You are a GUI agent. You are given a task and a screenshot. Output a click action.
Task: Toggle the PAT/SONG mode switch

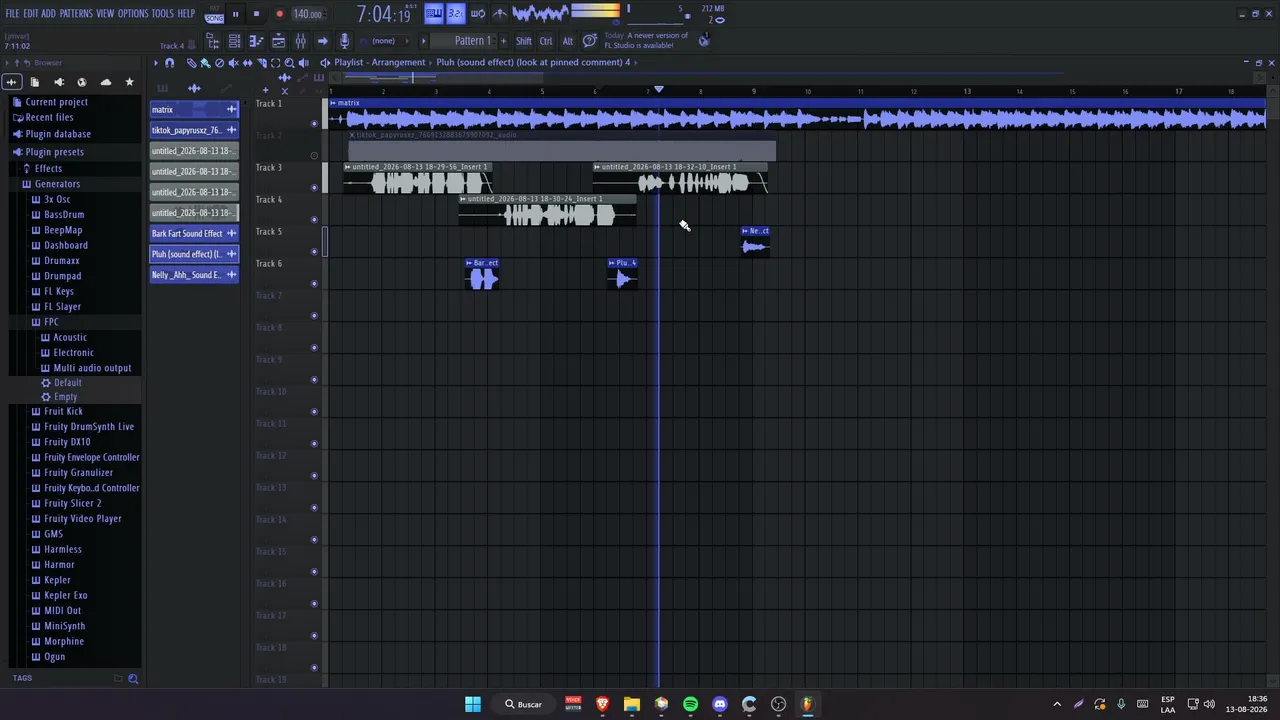(214, 14)
